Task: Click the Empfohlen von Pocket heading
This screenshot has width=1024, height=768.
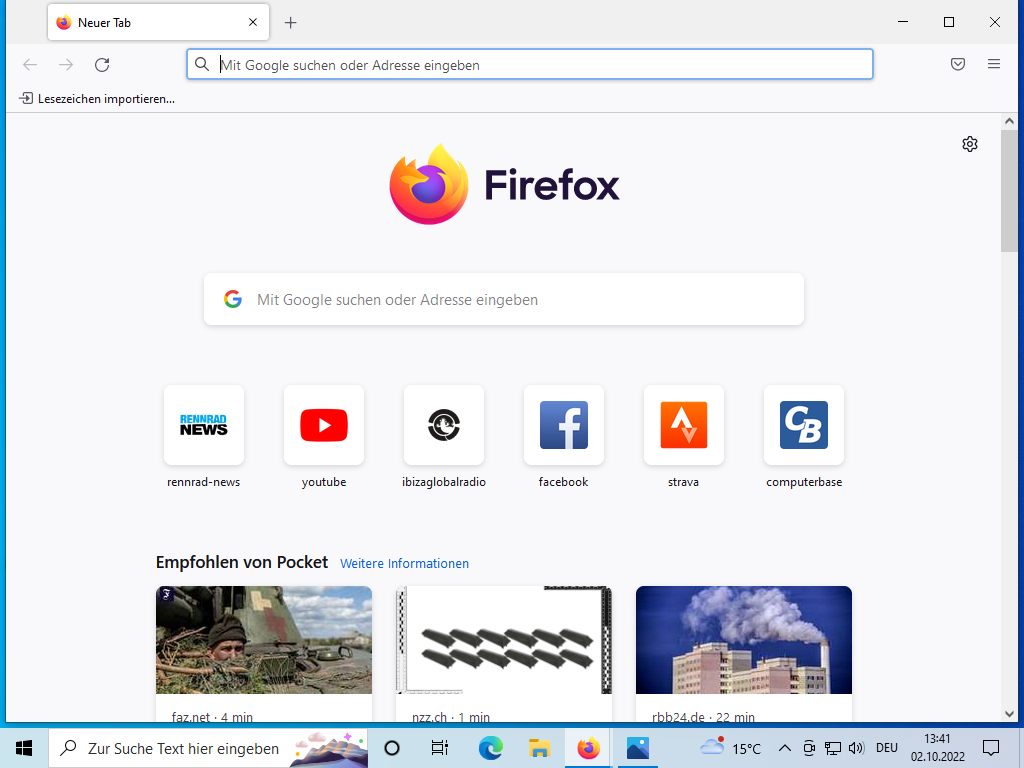Action: coord(242,562)
